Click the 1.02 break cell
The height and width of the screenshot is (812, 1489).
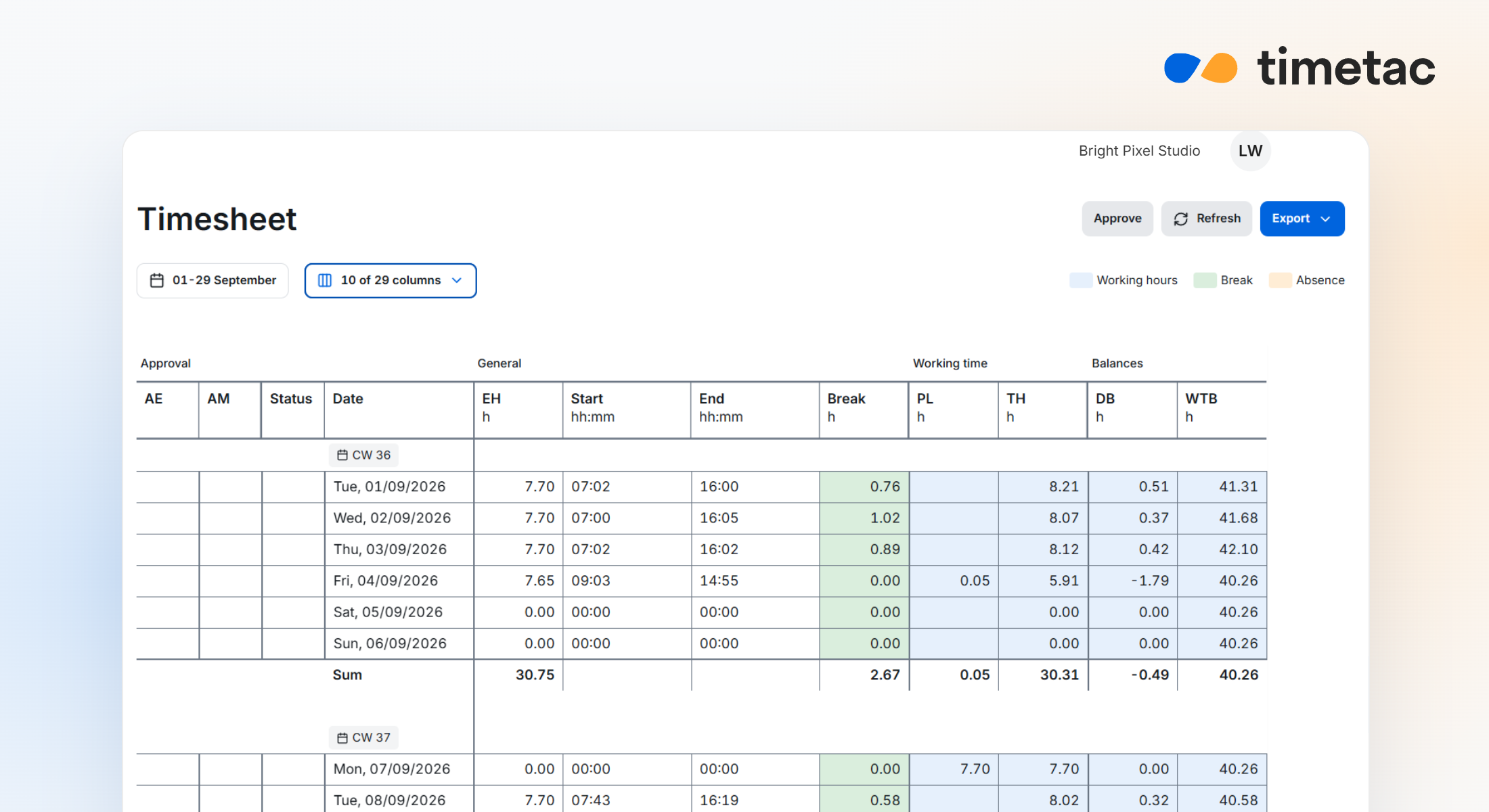point(864,518)
